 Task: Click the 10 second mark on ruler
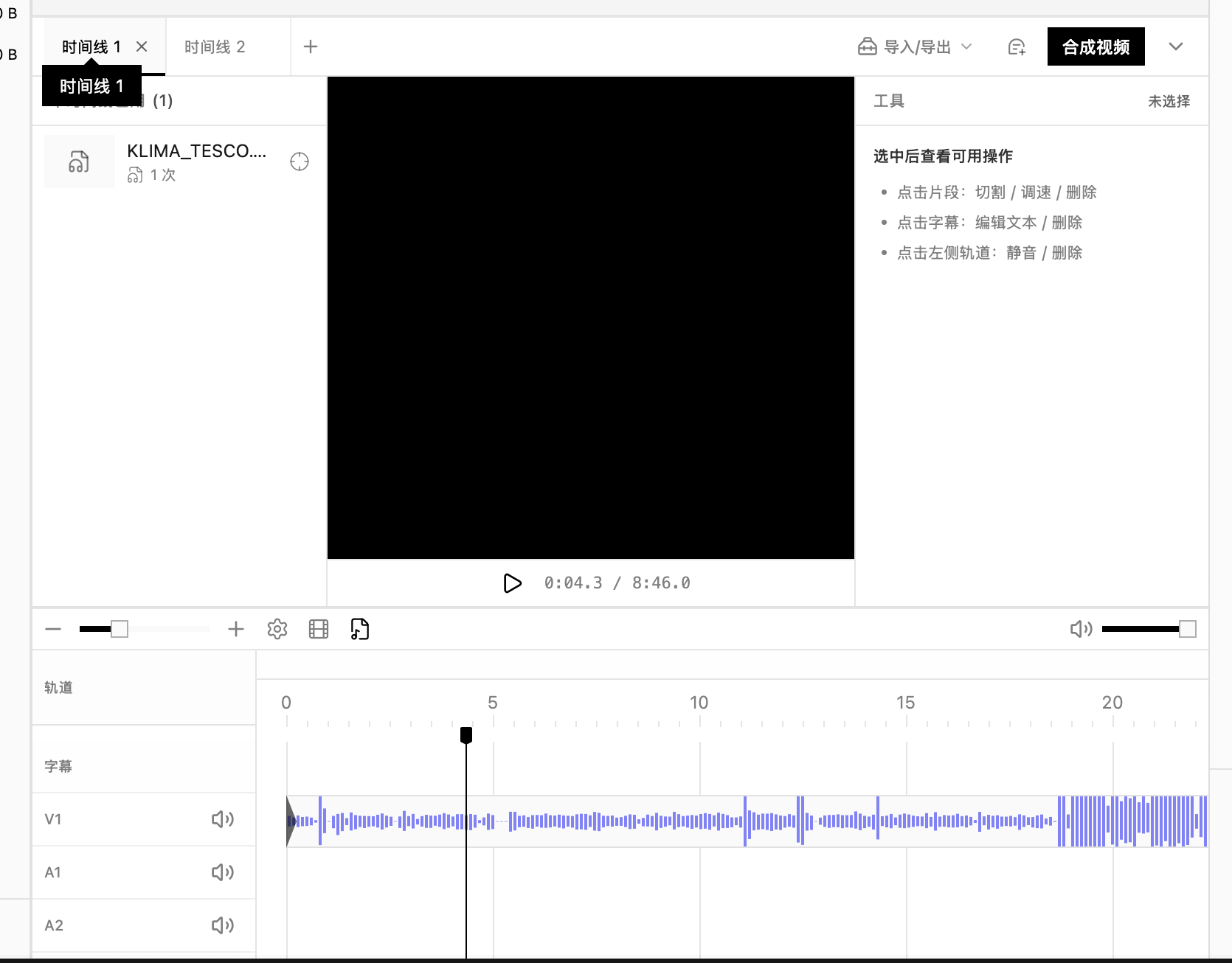[x=699, y=703]
